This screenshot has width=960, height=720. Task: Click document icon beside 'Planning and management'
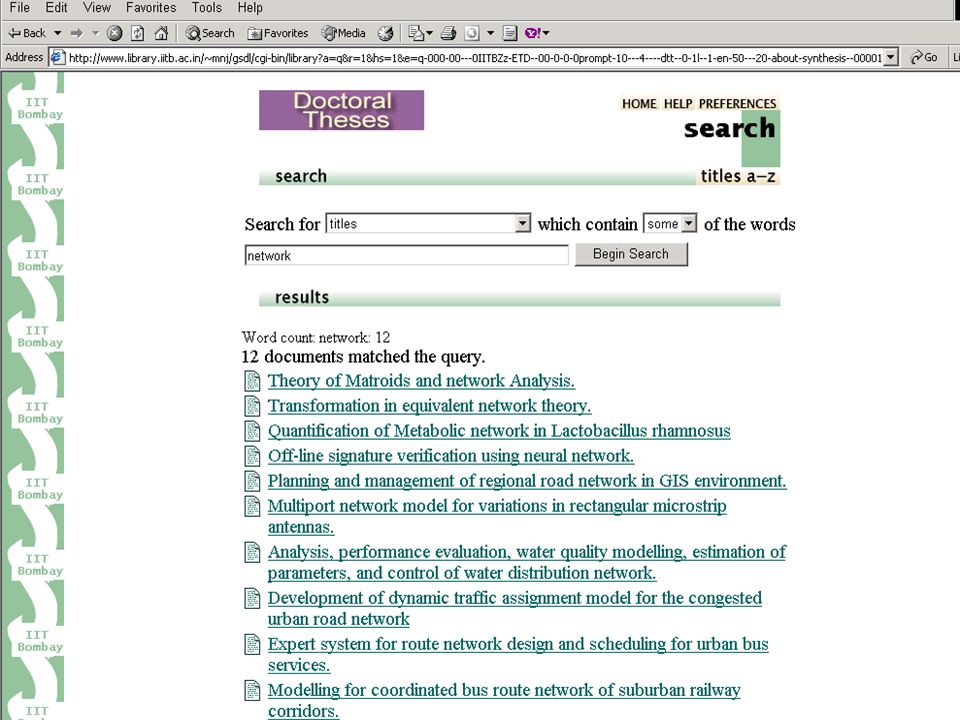click(252, 481)
